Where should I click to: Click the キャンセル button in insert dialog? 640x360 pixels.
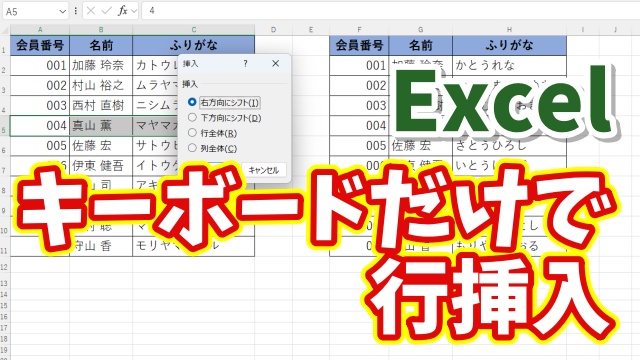point(264,170)
